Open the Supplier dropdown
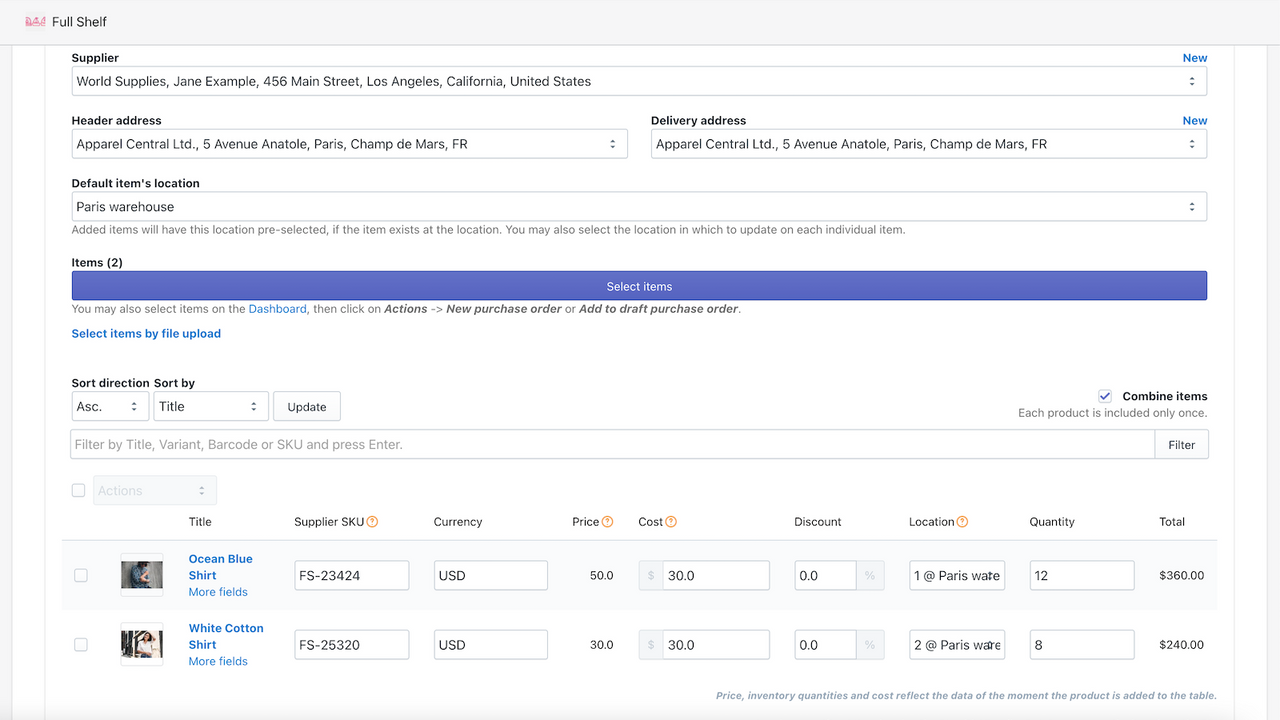 639,81
